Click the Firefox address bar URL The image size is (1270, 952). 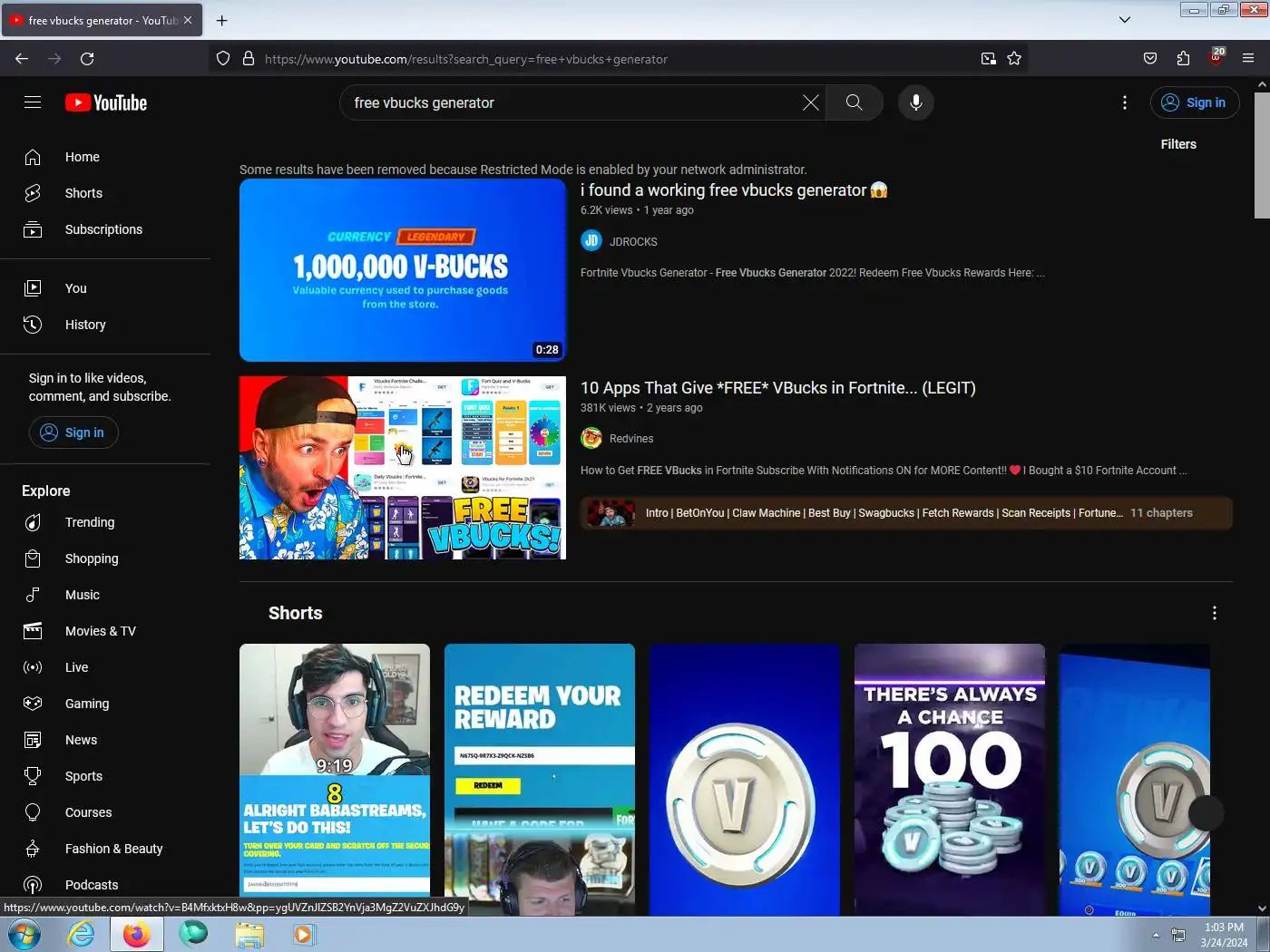coord(466,59)
